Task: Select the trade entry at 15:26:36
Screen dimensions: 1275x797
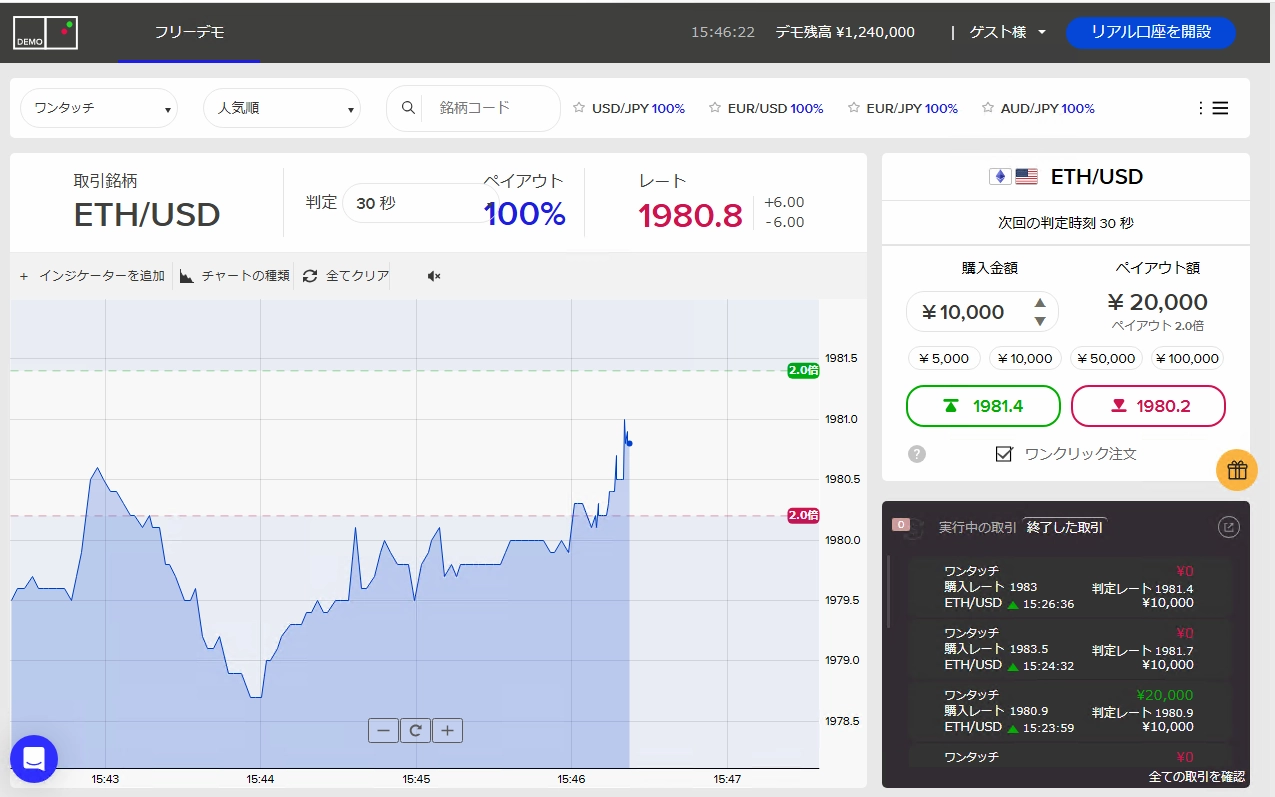Action: [1069, 587]
